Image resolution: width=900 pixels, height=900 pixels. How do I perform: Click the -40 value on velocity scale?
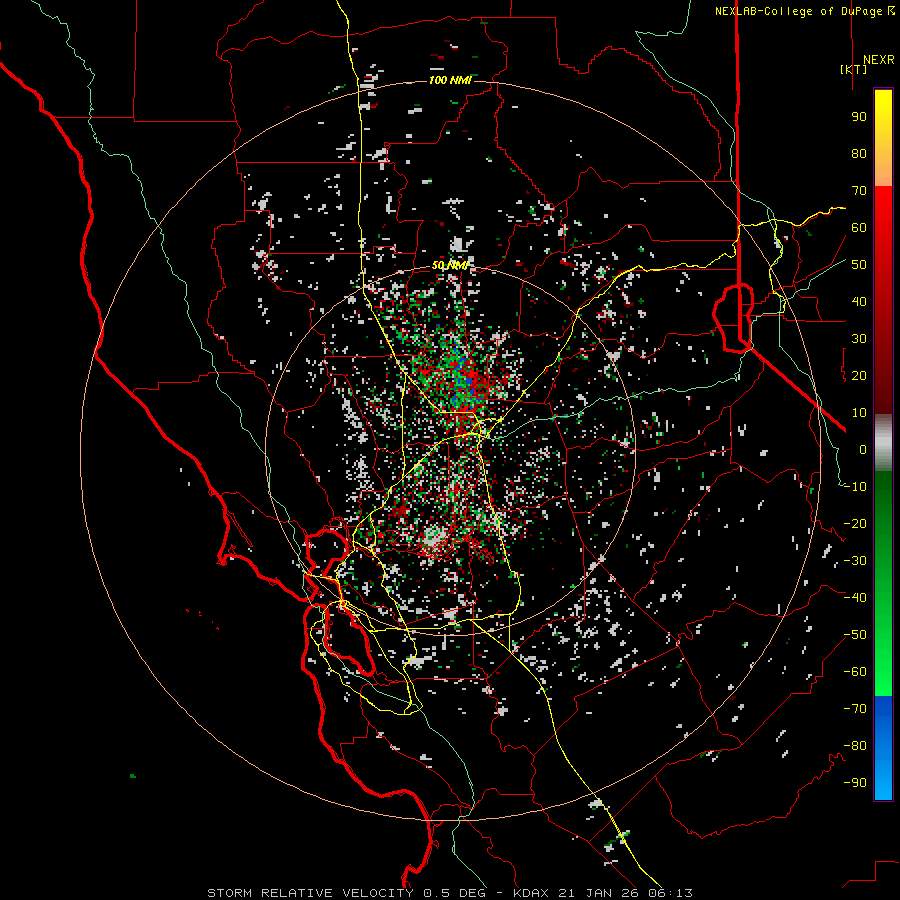point(855,598)
